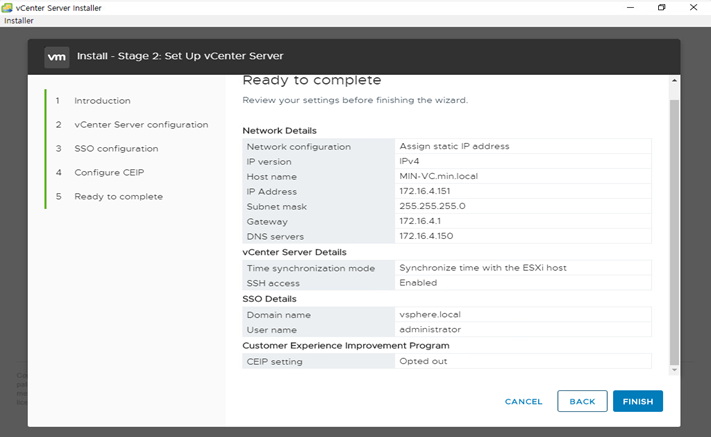The width and height of the screenshot is (711, 437).
Task: Restore the installer window size
Action: click(662, 8)
